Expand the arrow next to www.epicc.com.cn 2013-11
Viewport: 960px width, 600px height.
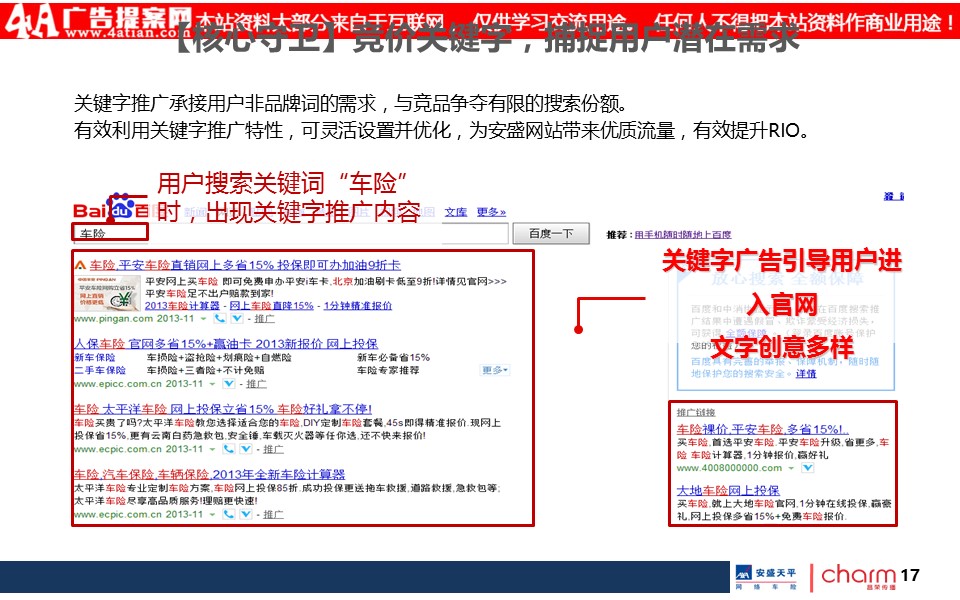(212, 384)
